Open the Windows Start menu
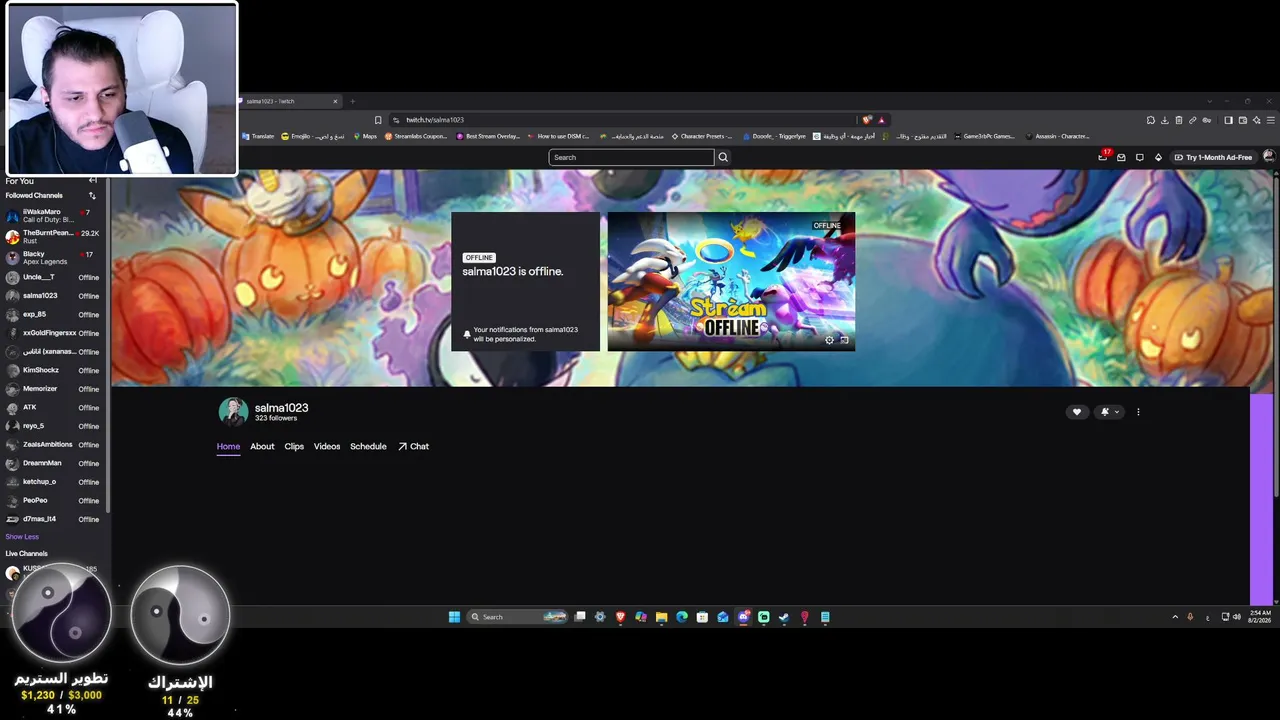Viewport: 1280px width, 720px height. click(x=454, y=617)
